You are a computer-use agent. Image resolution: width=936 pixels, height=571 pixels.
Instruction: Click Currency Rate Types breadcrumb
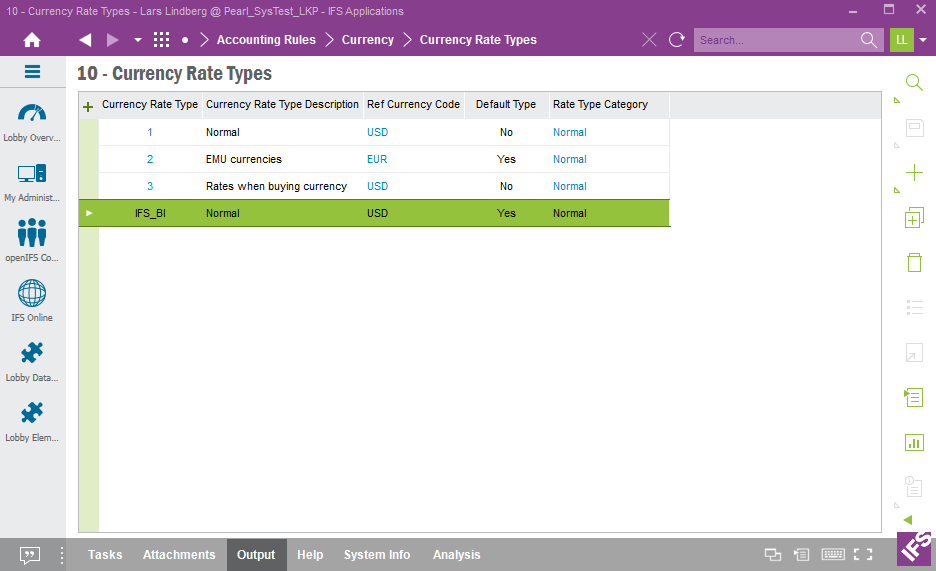[x=478, y=40]
